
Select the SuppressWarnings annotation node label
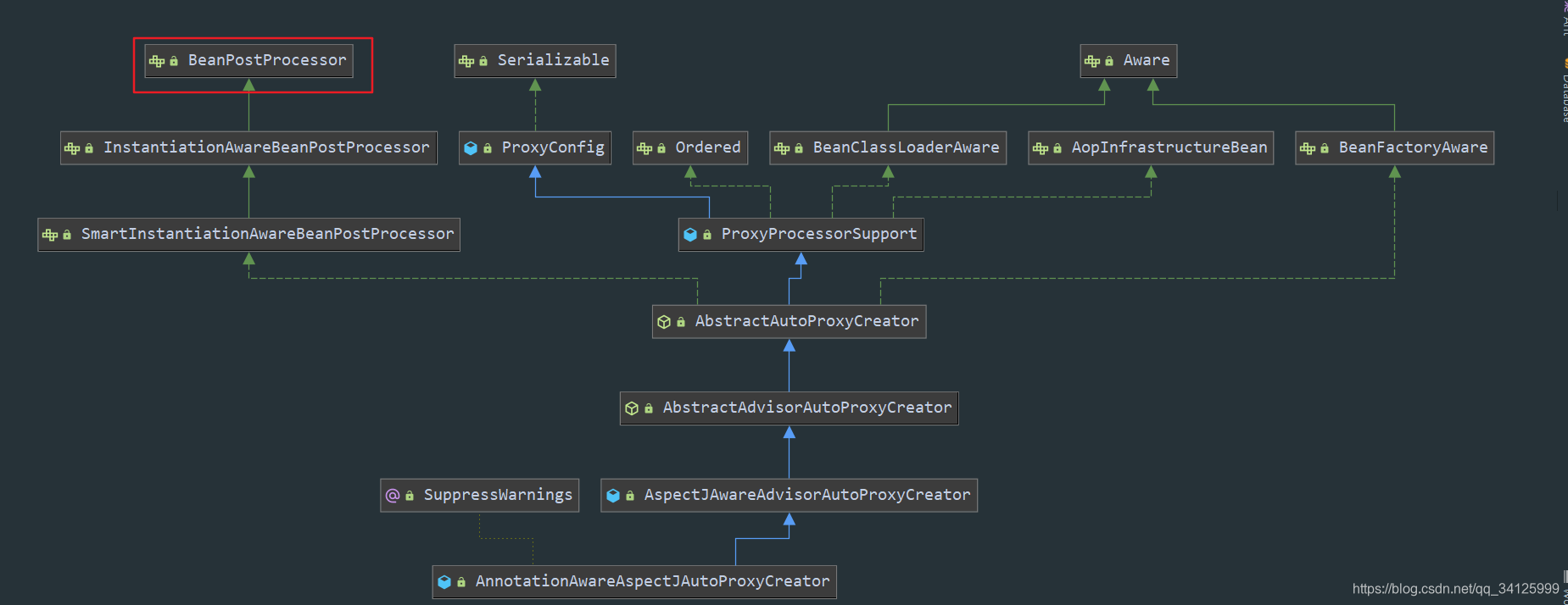tap(498, 495)
